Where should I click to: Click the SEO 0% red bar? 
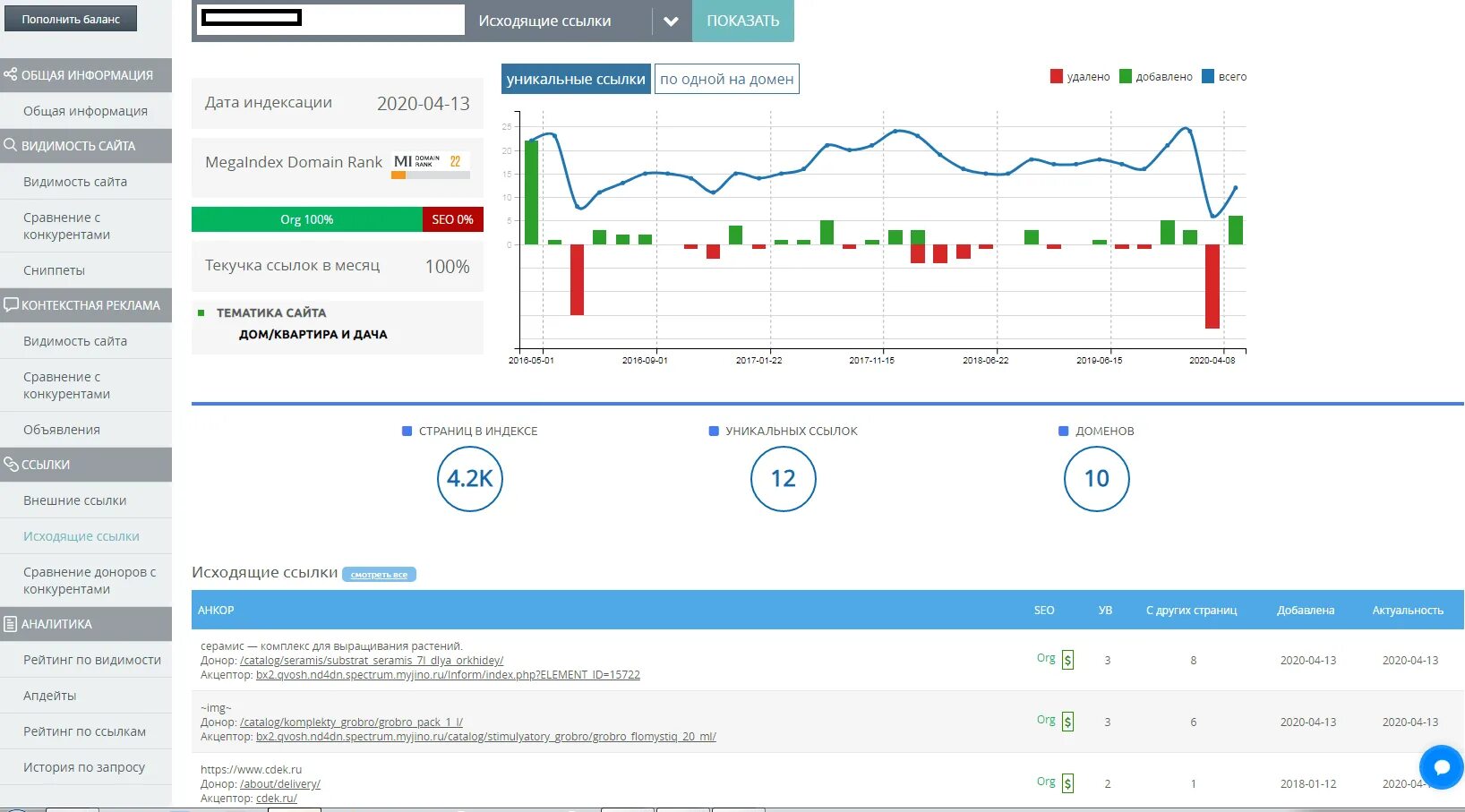[x=453, y=219]
